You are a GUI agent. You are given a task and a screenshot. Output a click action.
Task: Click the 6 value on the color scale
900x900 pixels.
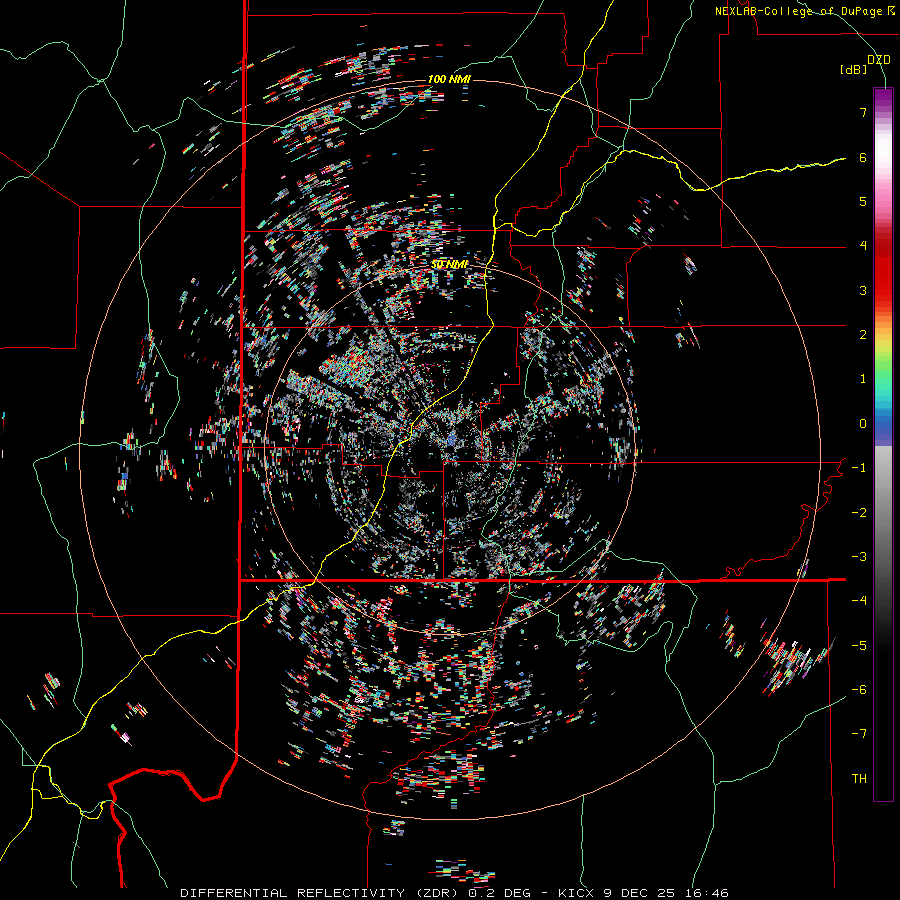pos(863,157)
